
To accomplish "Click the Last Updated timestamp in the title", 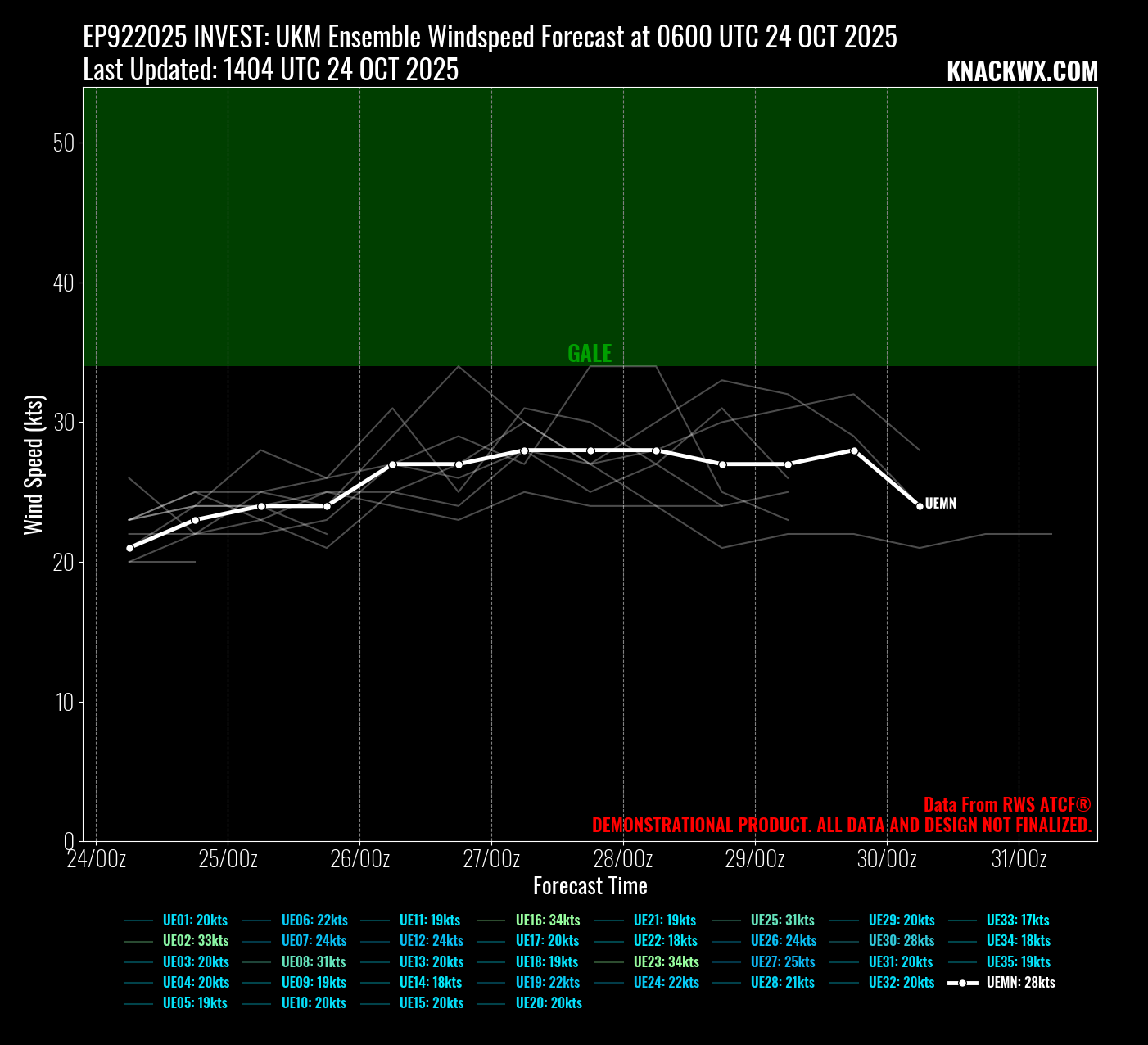I will click(270, 70).
